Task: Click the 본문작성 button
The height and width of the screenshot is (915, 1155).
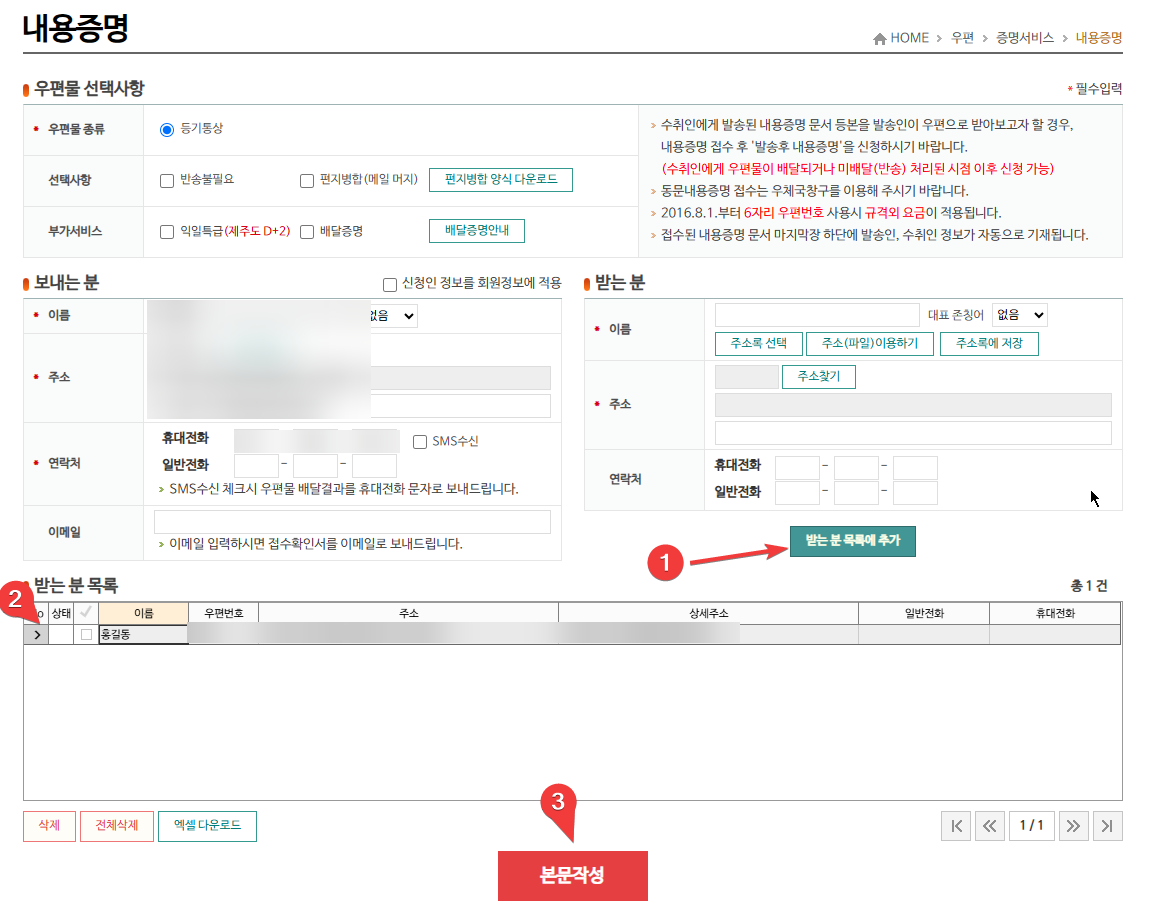Action: pyautogui.click(x=573, y=876)
